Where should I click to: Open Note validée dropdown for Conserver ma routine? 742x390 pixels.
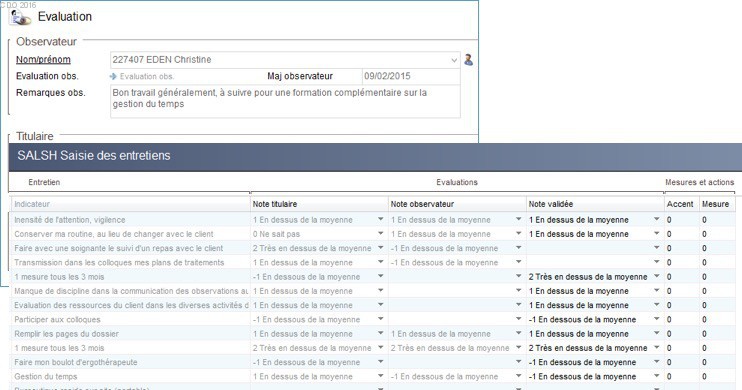[x=657, y=234]
